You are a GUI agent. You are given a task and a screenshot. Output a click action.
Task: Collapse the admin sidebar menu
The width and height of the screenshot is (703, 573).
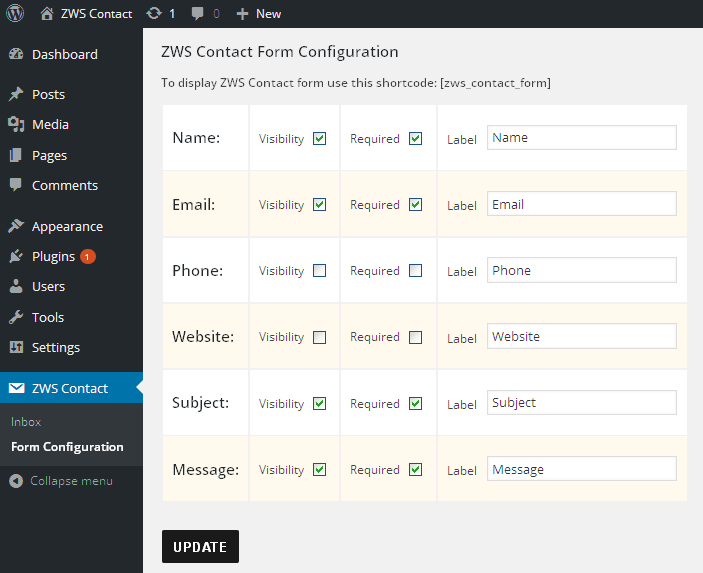(x=61, y=481)
